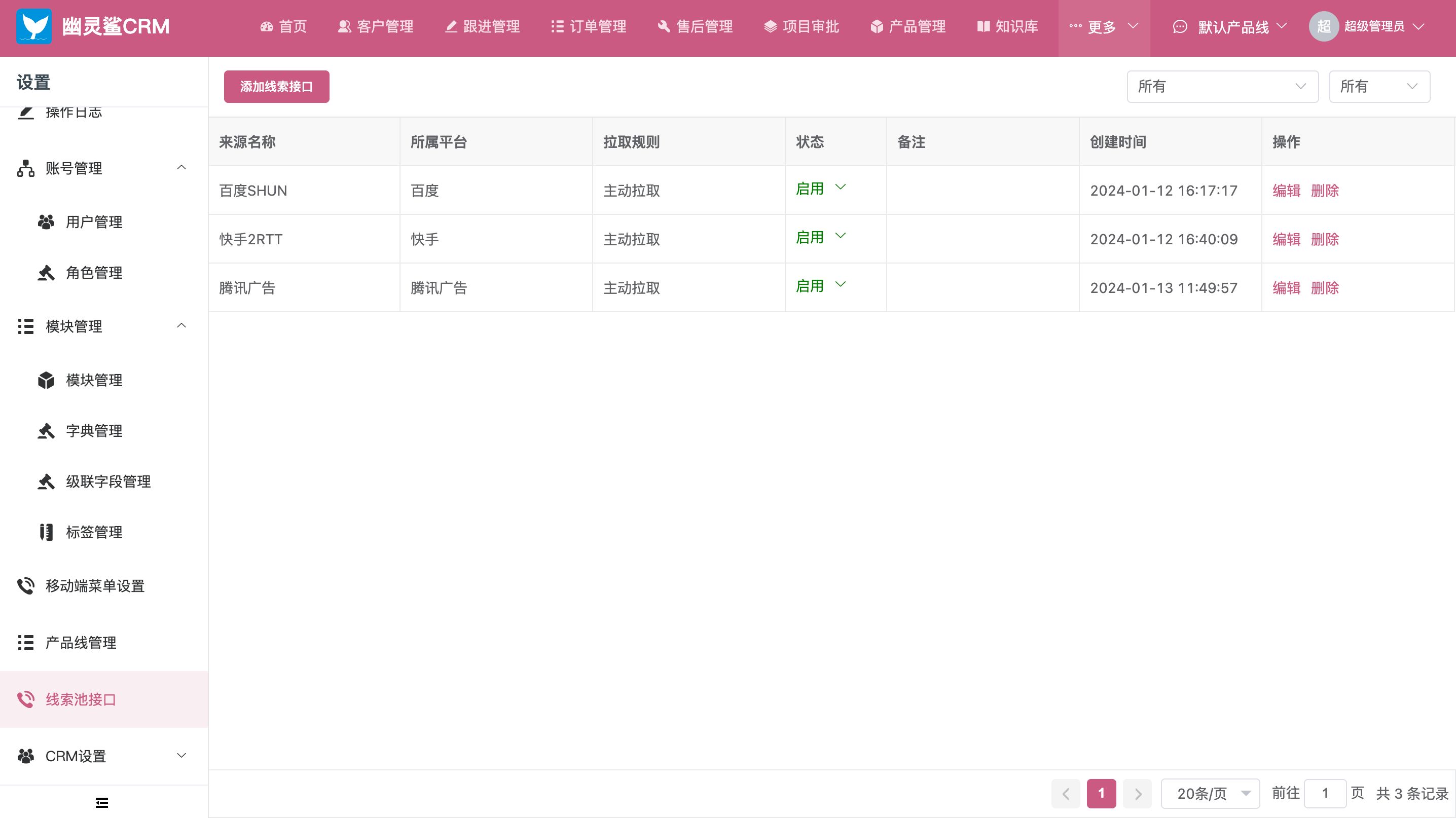Click 编辑 link for 腾讯广告

pyautogui.click(x=1285, y=288)
